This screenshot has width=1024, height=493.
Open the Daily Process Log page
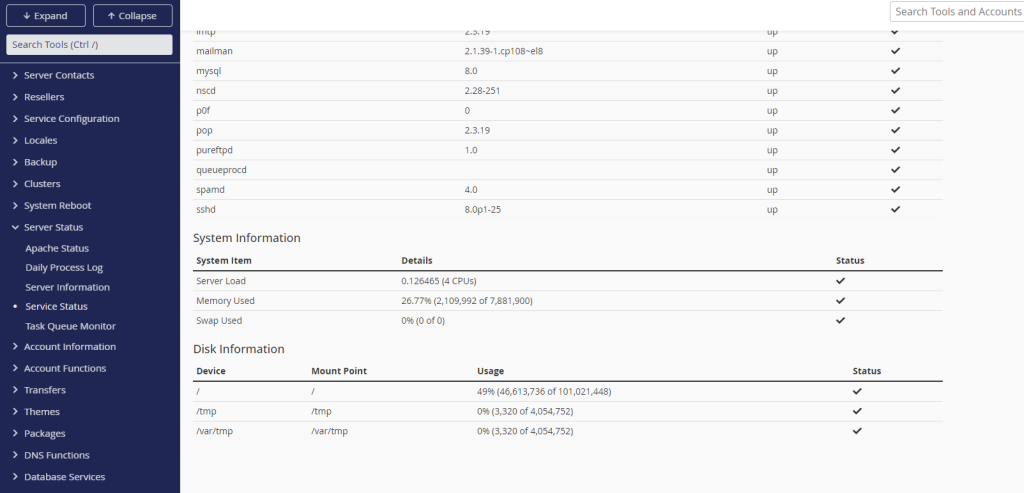coord(64,268)
